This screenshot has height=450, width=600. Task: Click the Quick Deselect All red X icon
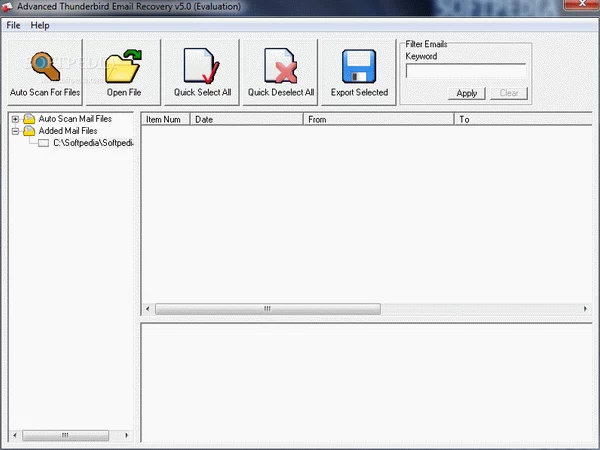point(280,66)
